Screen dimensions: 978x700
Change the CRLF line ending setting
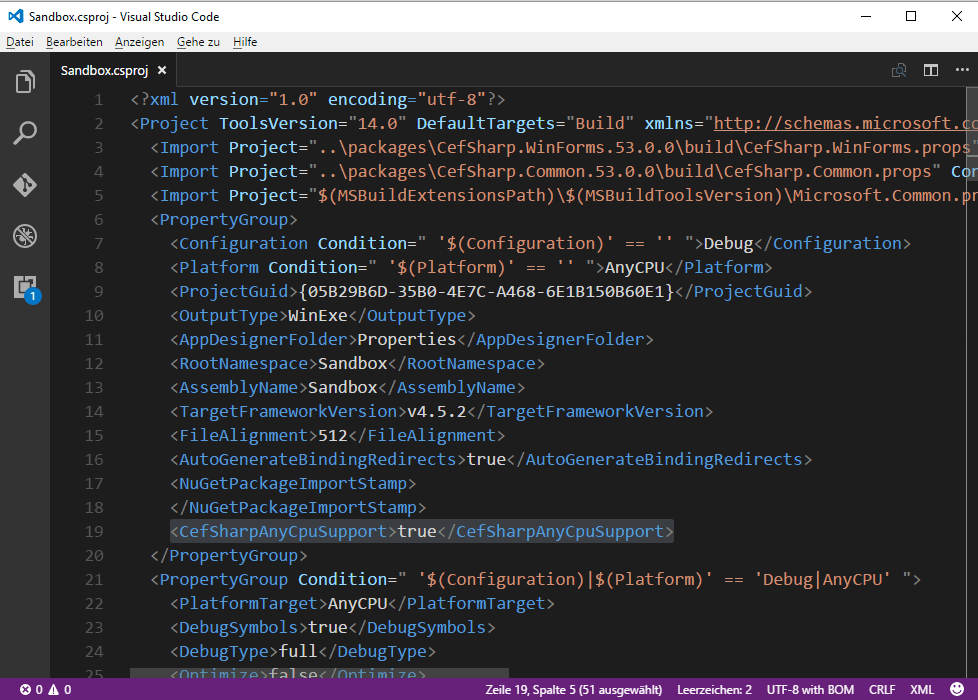[x=882, y=689]
